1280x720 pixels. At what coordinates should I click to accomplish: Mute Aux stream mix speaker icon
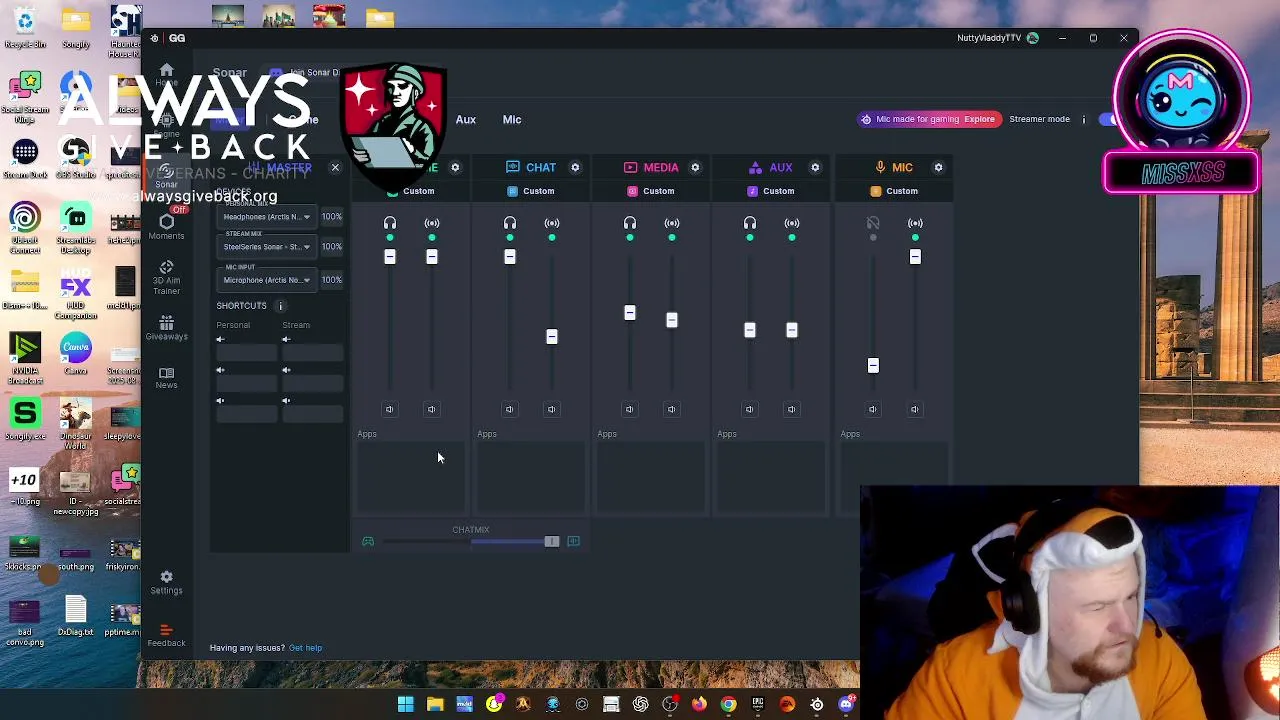point(791,409)
